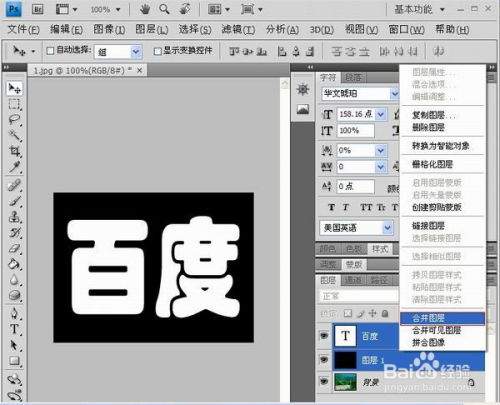The height and width of the screenshot is (405, 500).
Task: Open the 文件(F) menu
Action: [23, 30]
